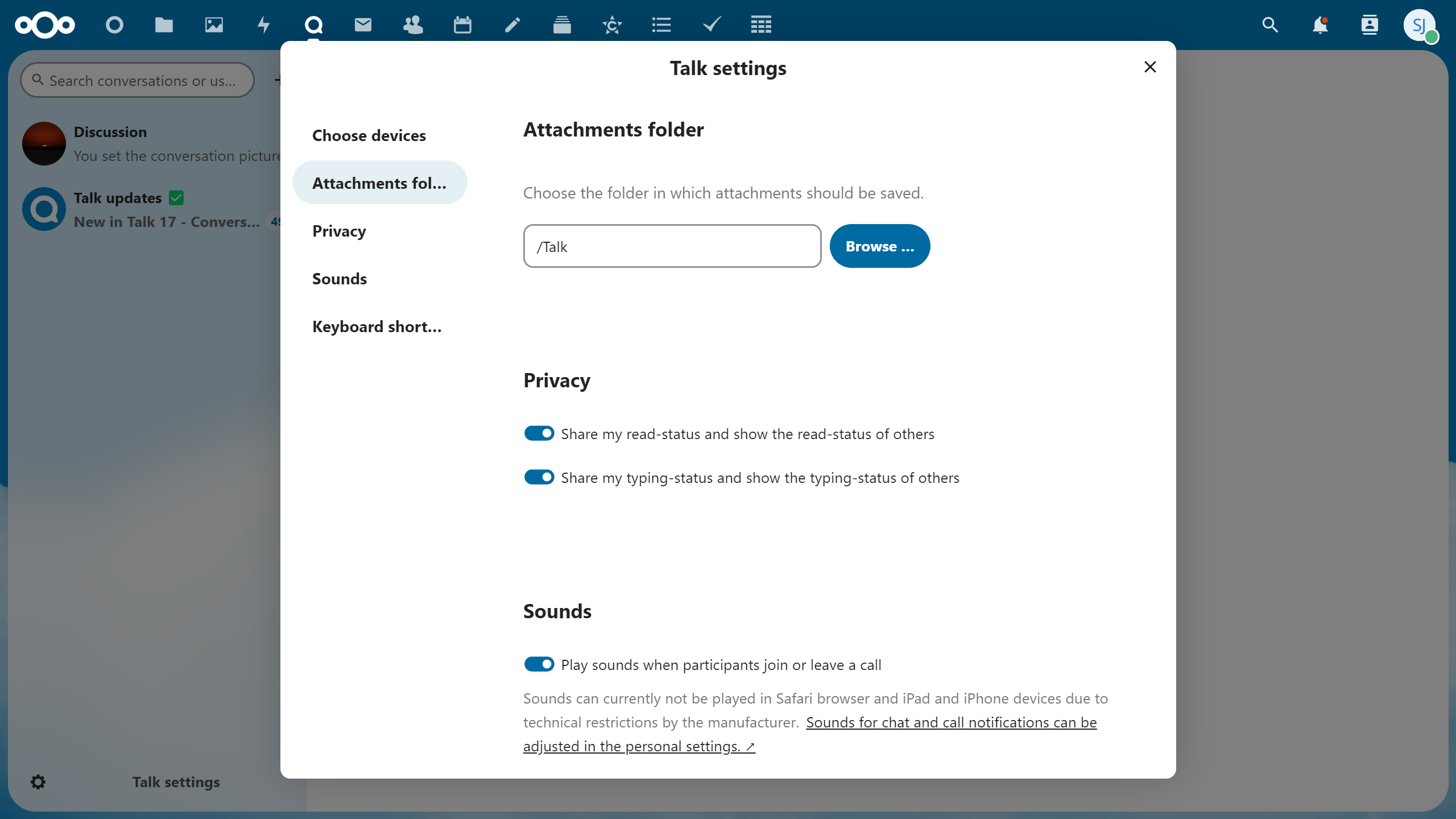The image size is (1456, 819).
Task: Open the Photos app
Action: (214, 25)
